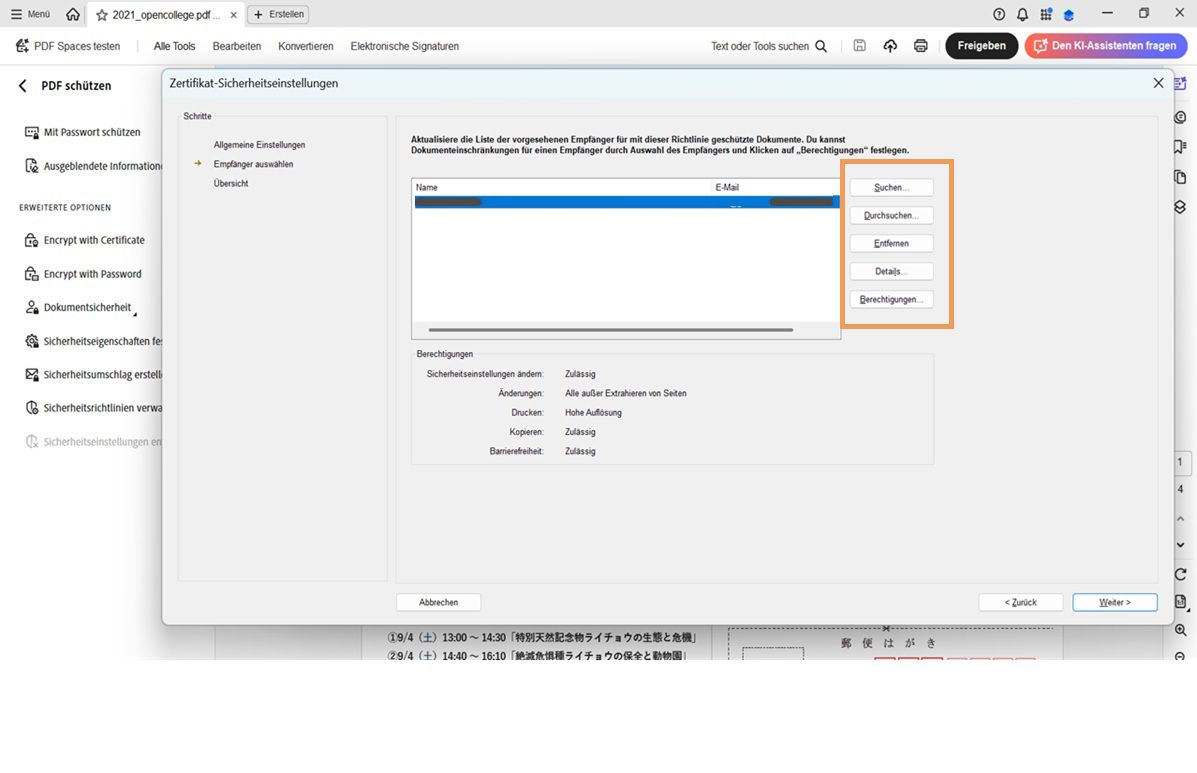This screenshot has height=773, width=1197.
Task: Click the rotate page icon
Action: tap(1180, 574)
